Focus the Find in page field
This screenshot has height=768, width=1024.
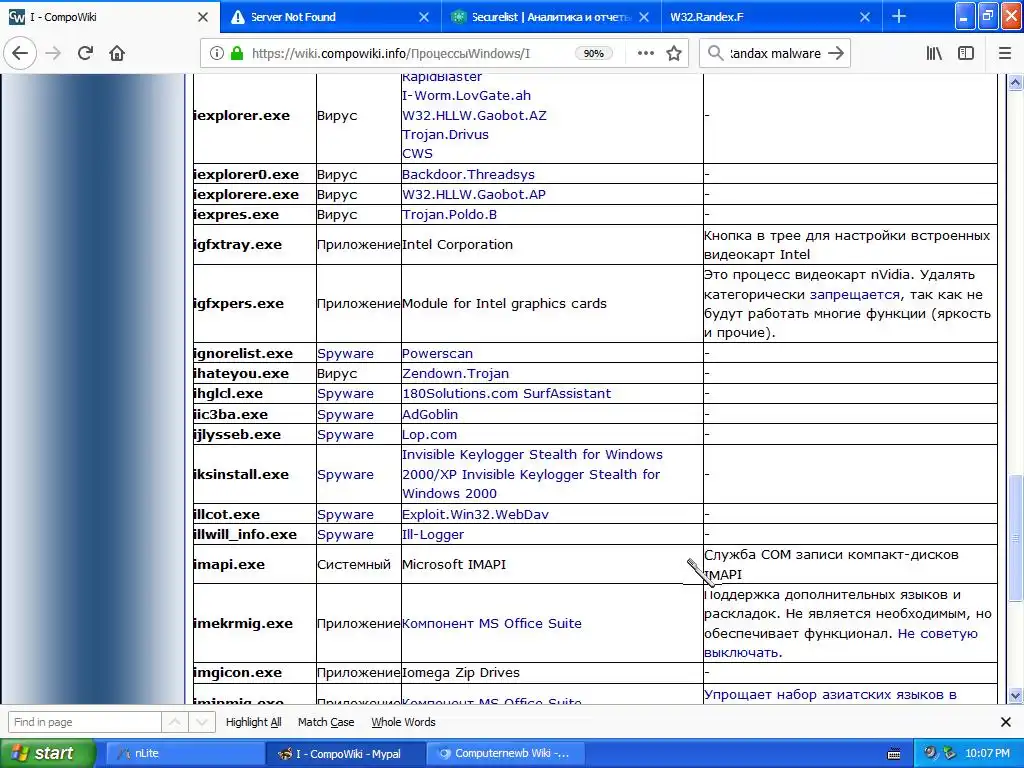pos(84,722)
